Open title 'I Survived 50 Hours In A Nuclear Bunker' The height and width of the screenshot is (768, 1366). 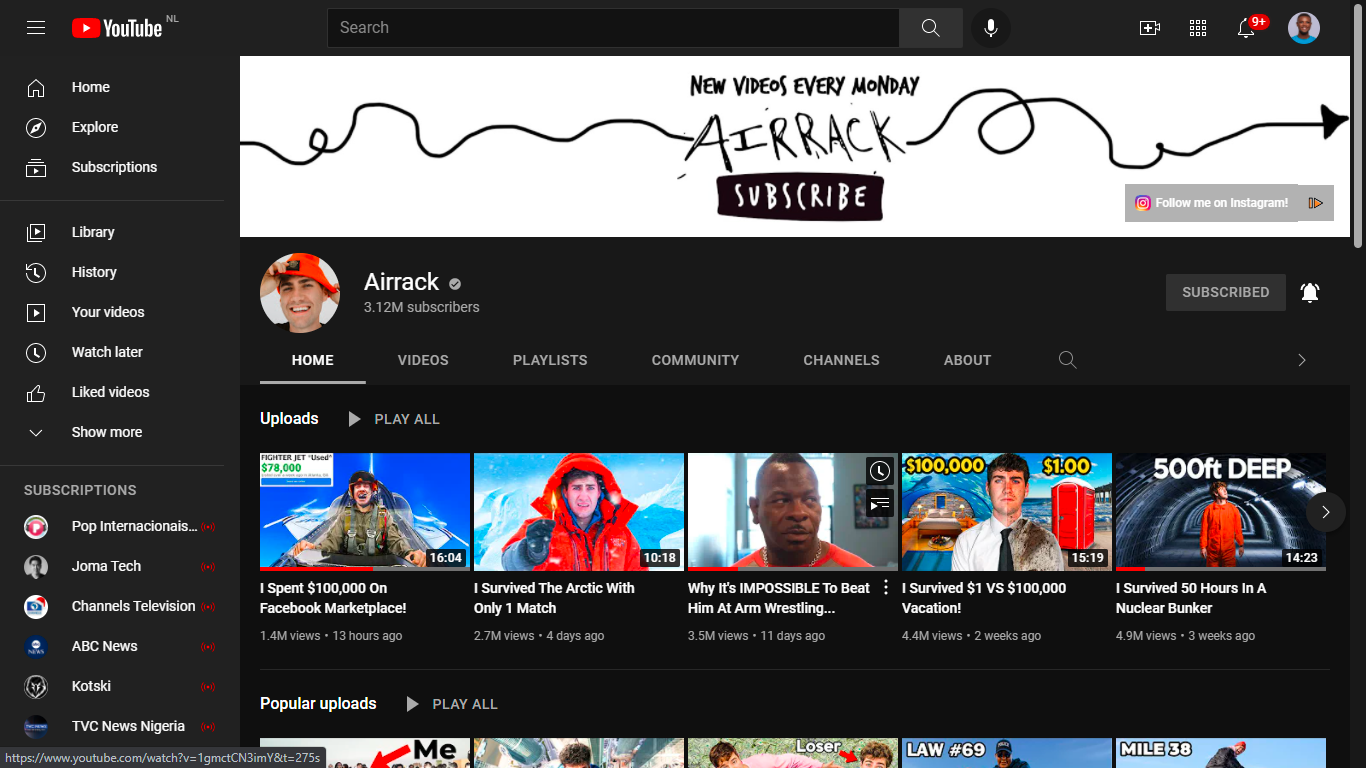(x=1191, y=598)
